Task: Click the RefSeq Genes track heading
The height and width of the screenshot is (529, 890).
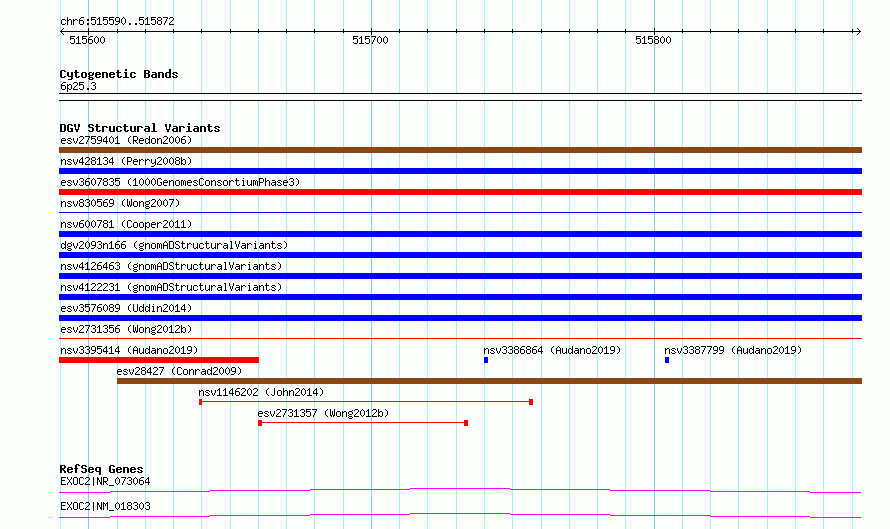Action: (x=101, y=469)
